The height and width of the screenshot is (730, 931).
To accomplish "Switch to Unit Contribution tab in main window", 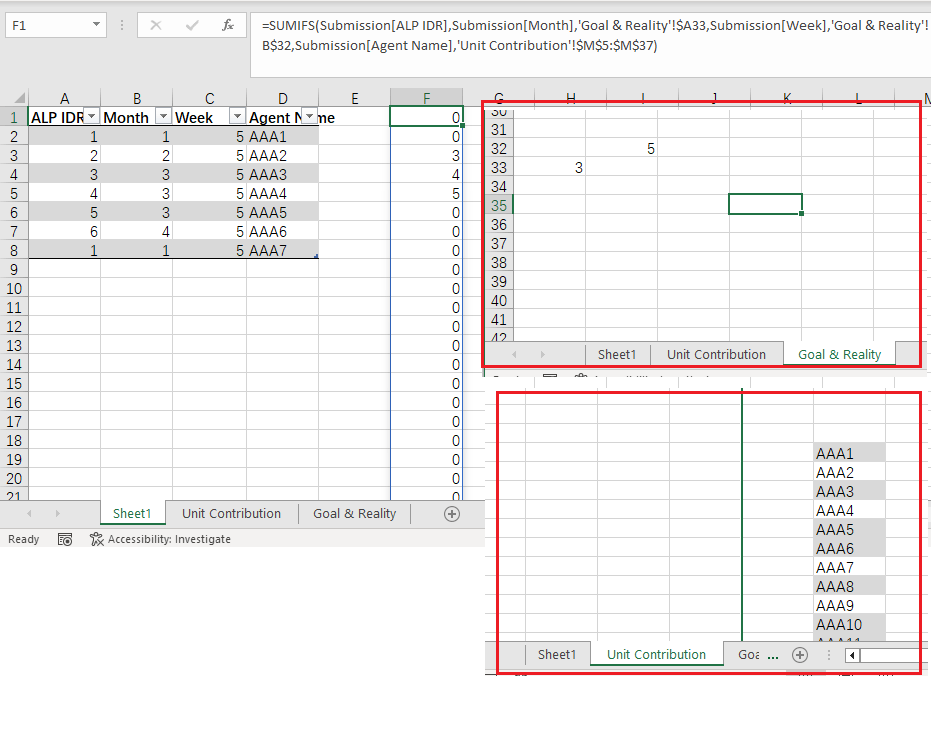I will tap(232, 514).
